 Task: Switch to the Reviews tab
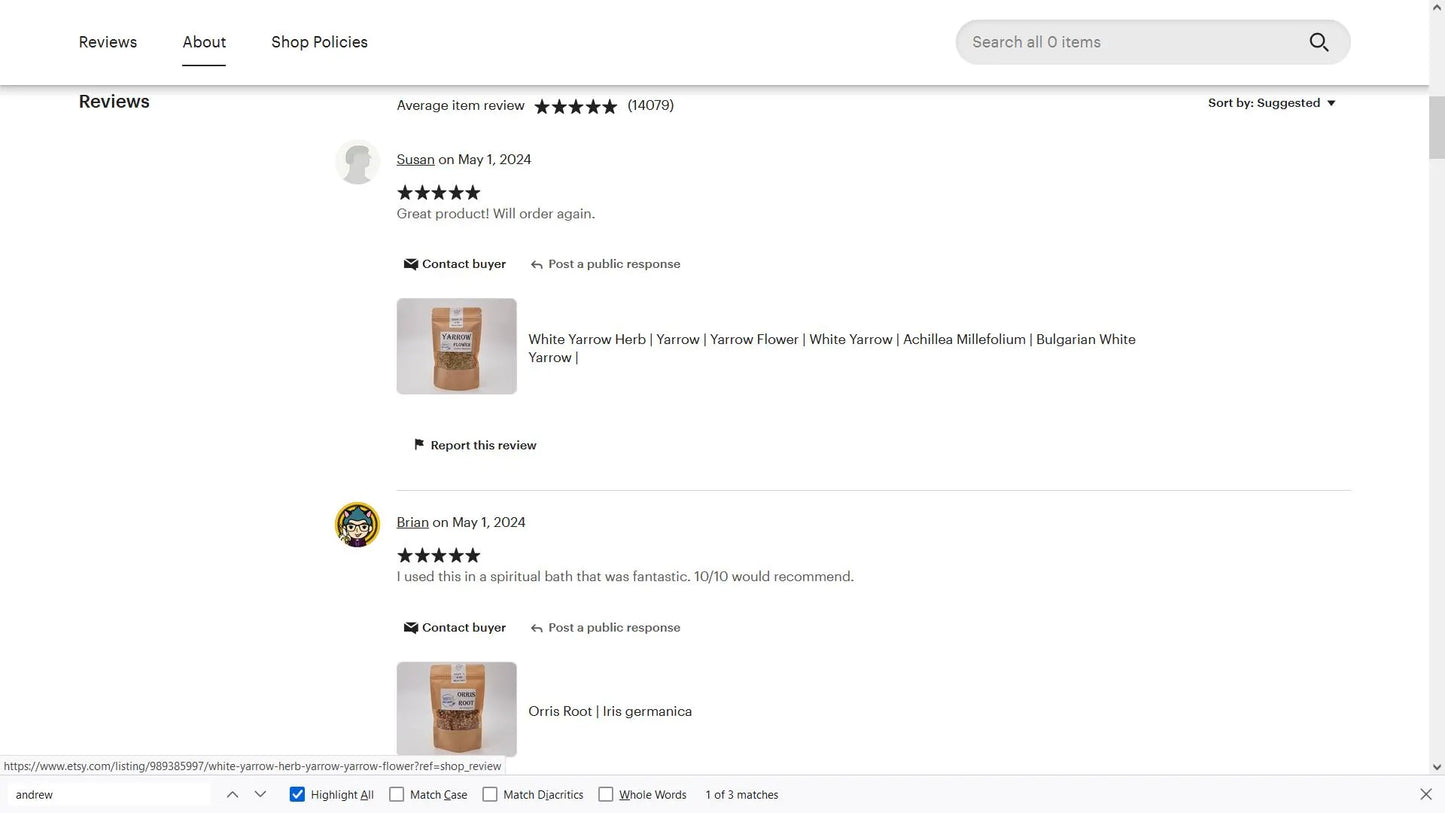[x=108, y=42]
